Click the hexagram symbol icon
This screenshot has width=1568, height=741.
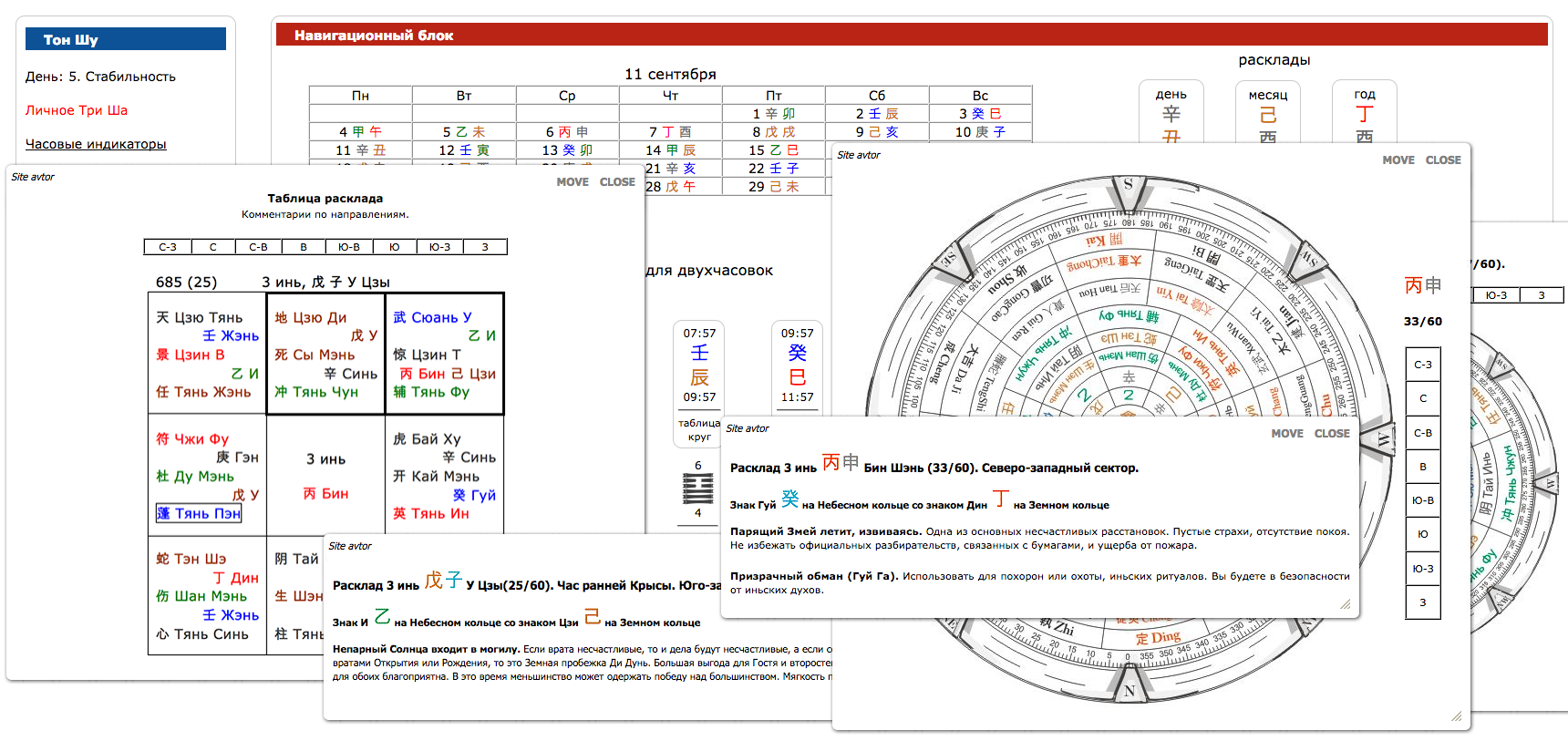698,489
